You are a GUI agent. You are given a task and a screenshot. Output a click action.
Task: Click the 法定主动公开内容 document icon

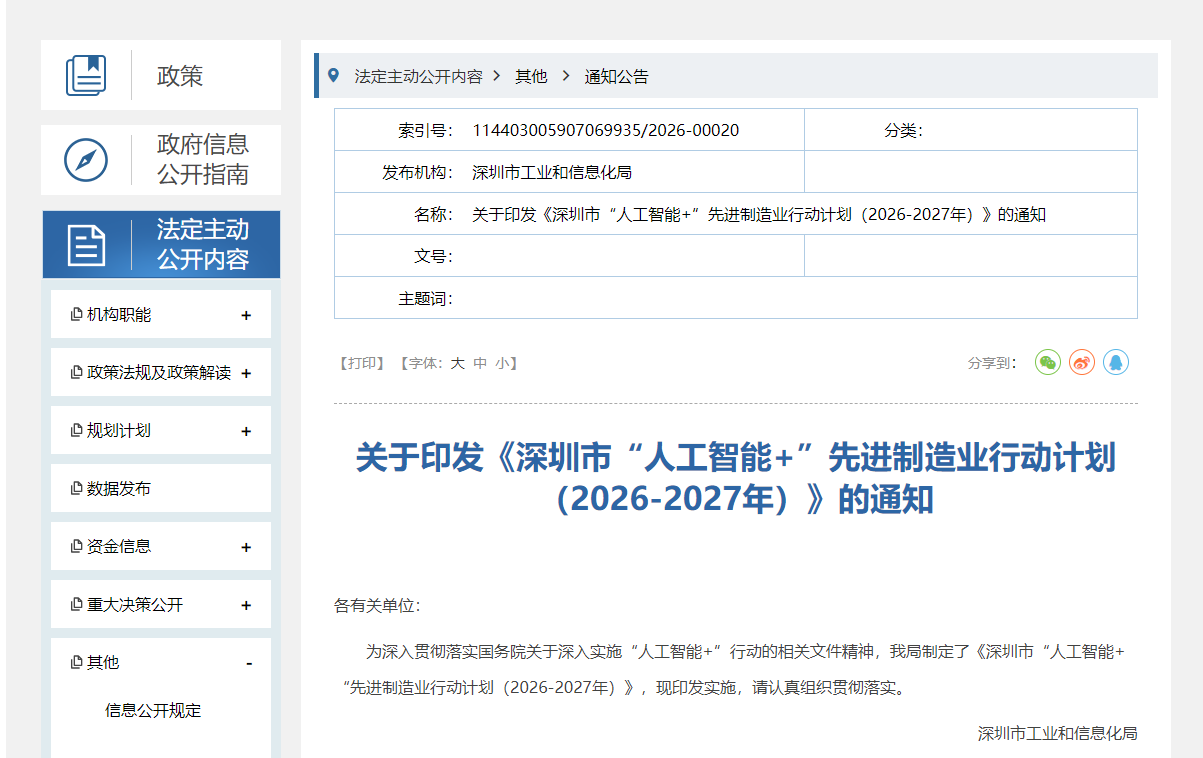coord(86,245)
